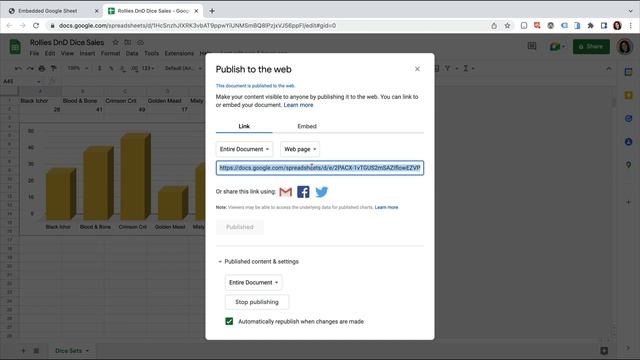Open Keep in the side panel
The image size is (640, 360).
629,95
